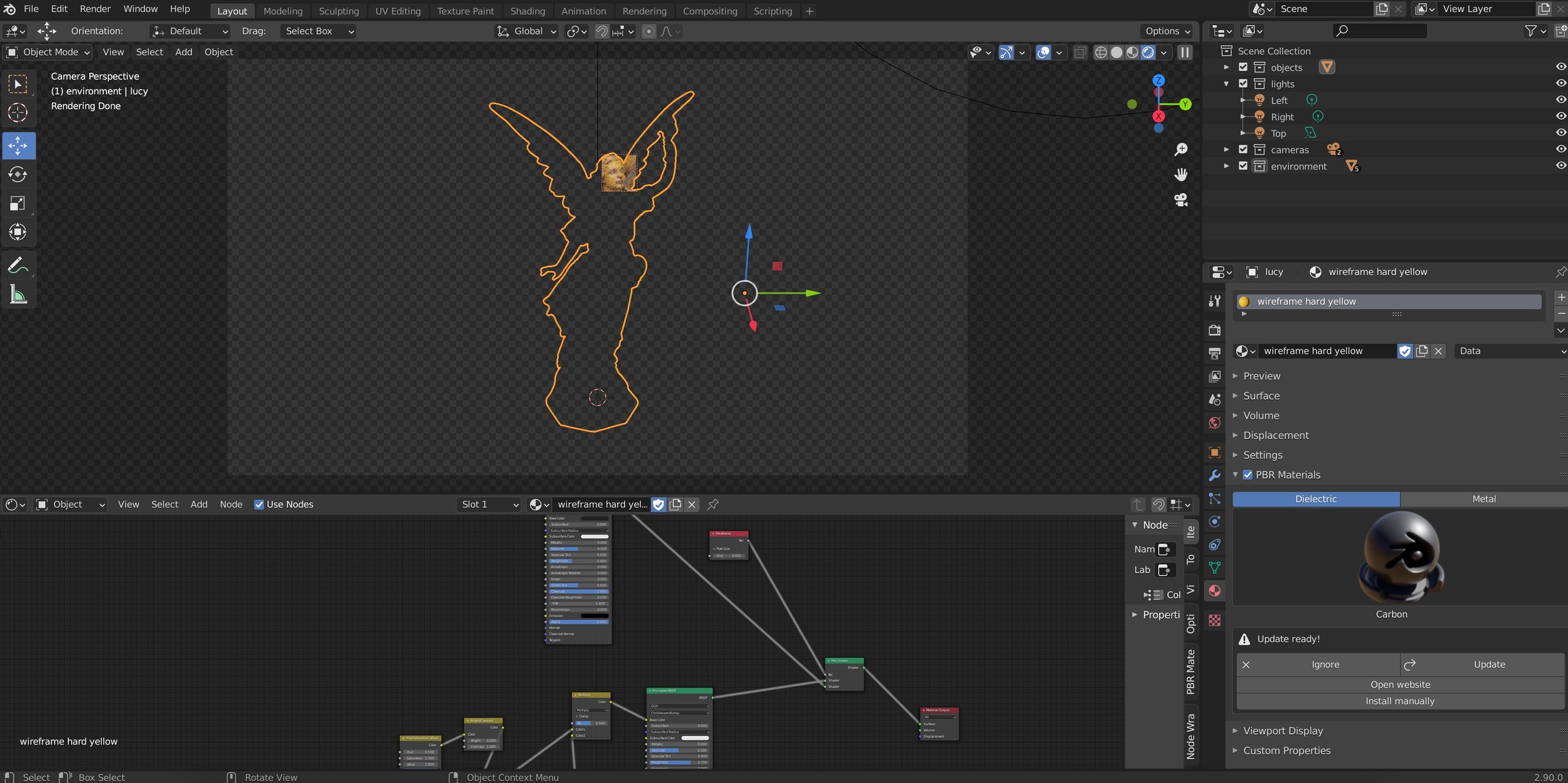Toggle camera view with the camera icon
This screenshot has width=1568, height=783.
[1181, 200]
